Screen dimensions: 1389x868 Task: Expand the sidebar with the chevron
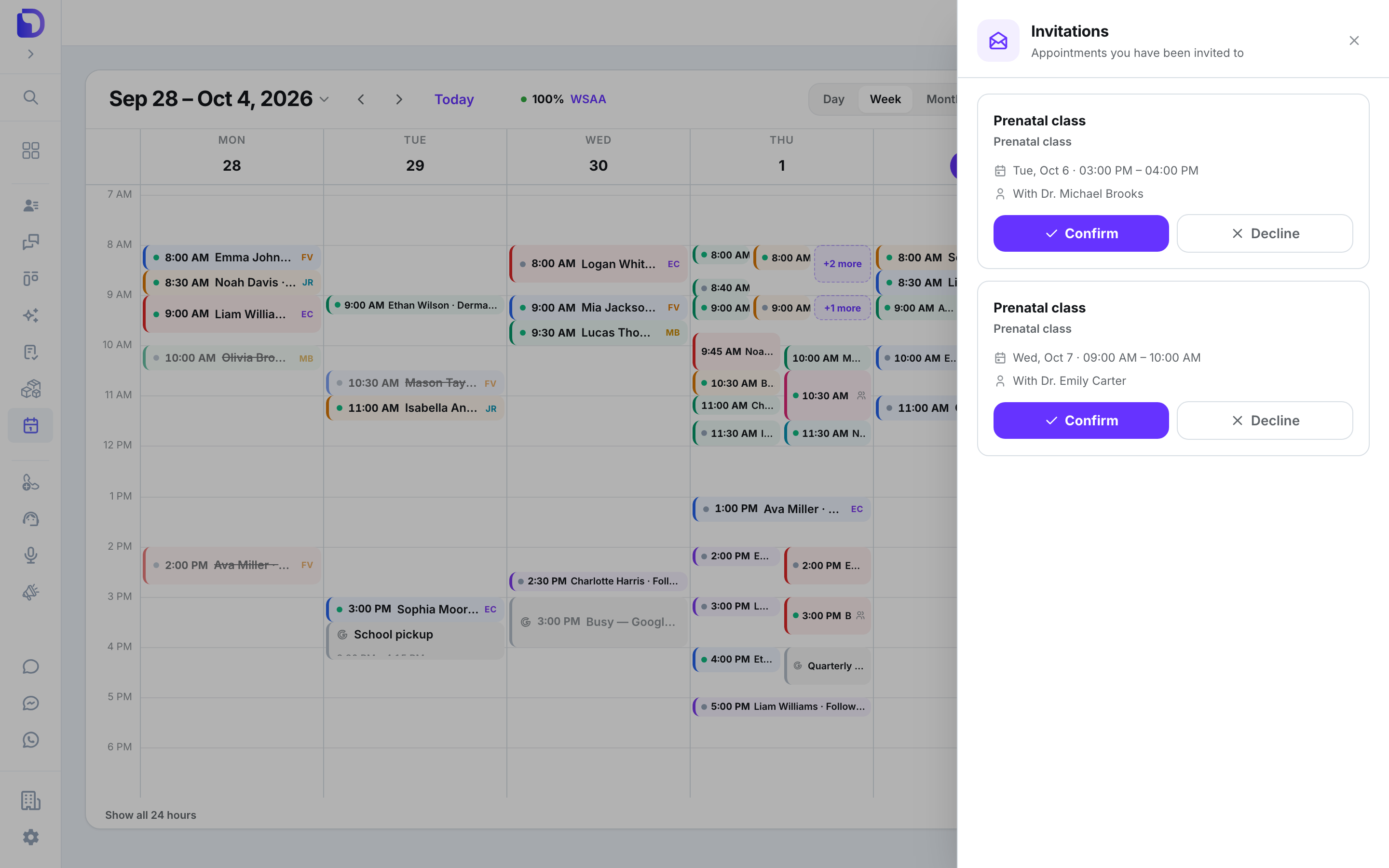30,54
